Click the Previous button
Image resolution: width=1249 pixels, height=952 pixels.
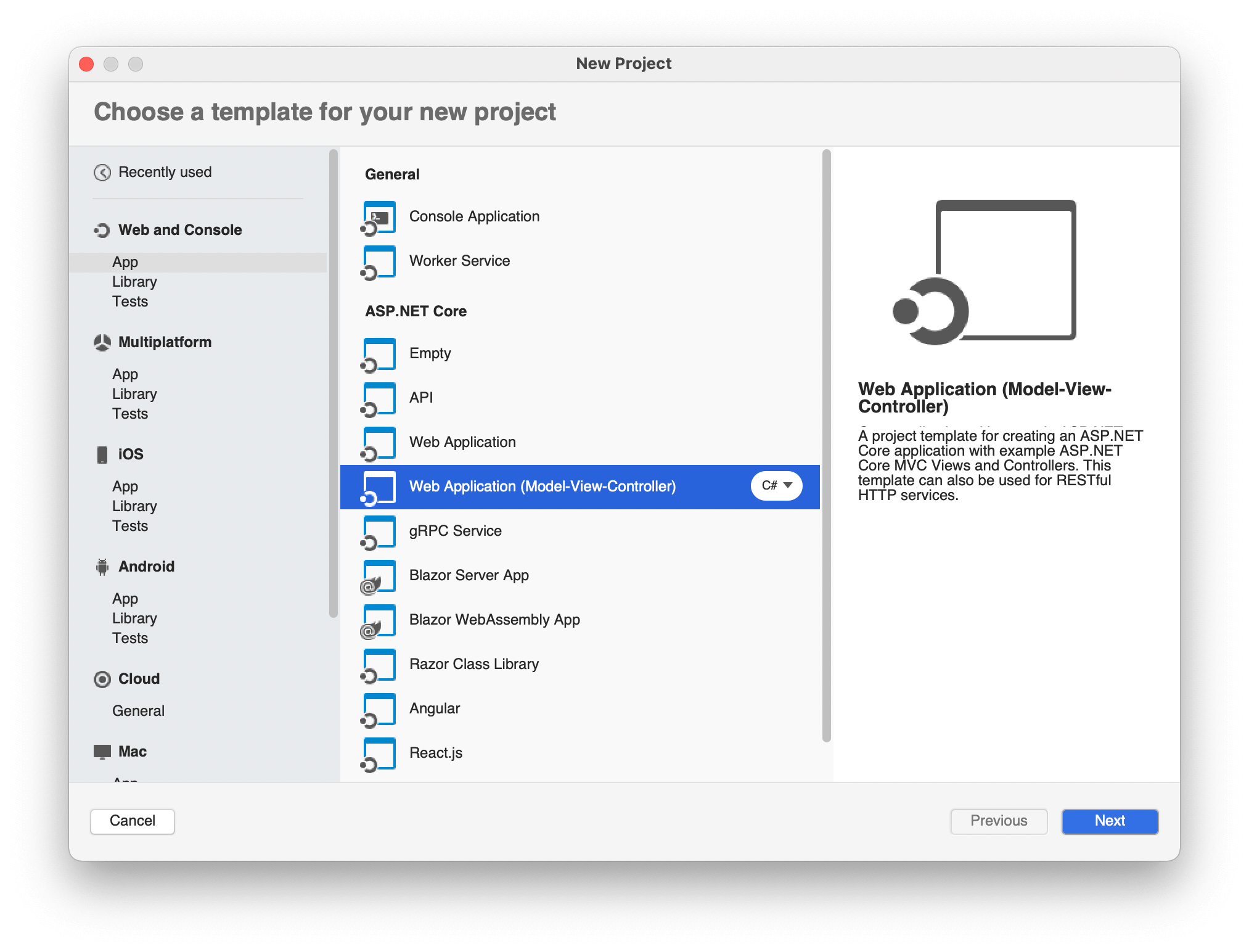coord(999,821)
